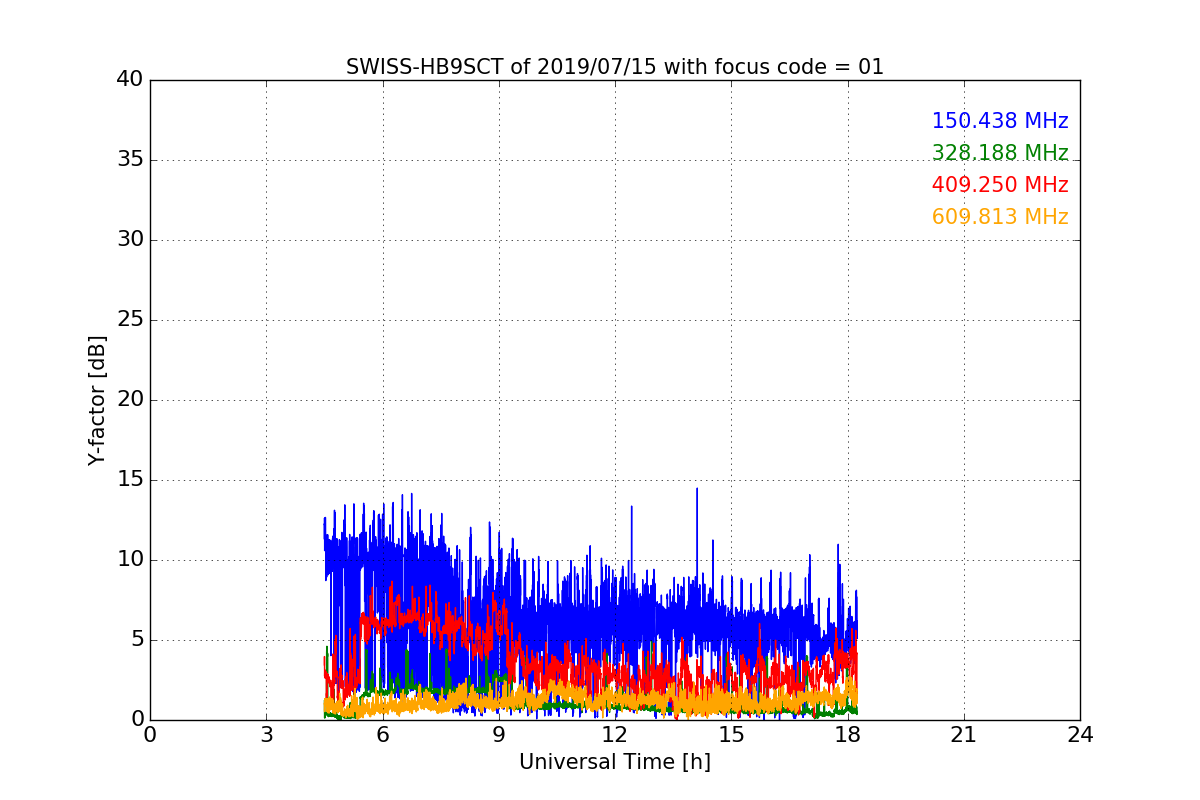Click the y-axis tick label 20
1200x800 pixels.
[x=130, y=400]
